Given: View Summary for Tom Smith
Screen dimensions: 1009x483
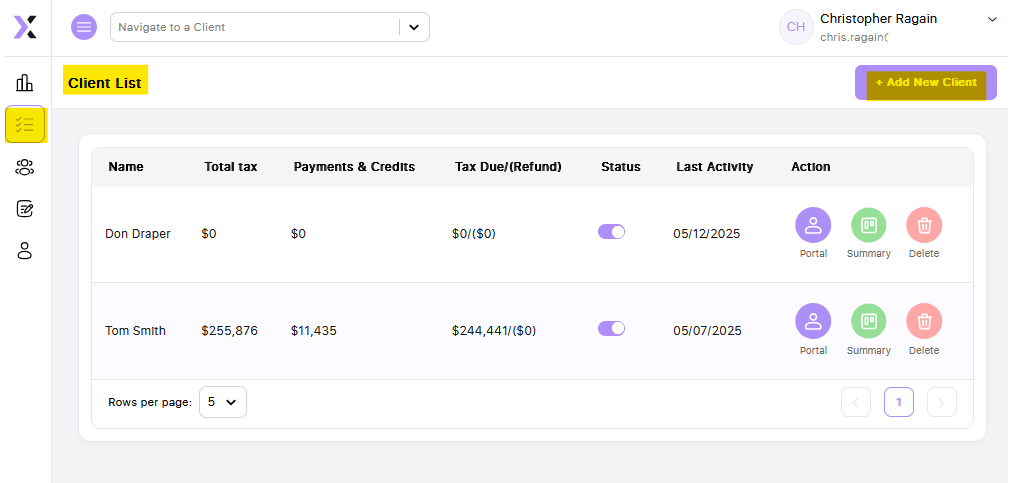Looking at the screenshot, I should 869,322.
